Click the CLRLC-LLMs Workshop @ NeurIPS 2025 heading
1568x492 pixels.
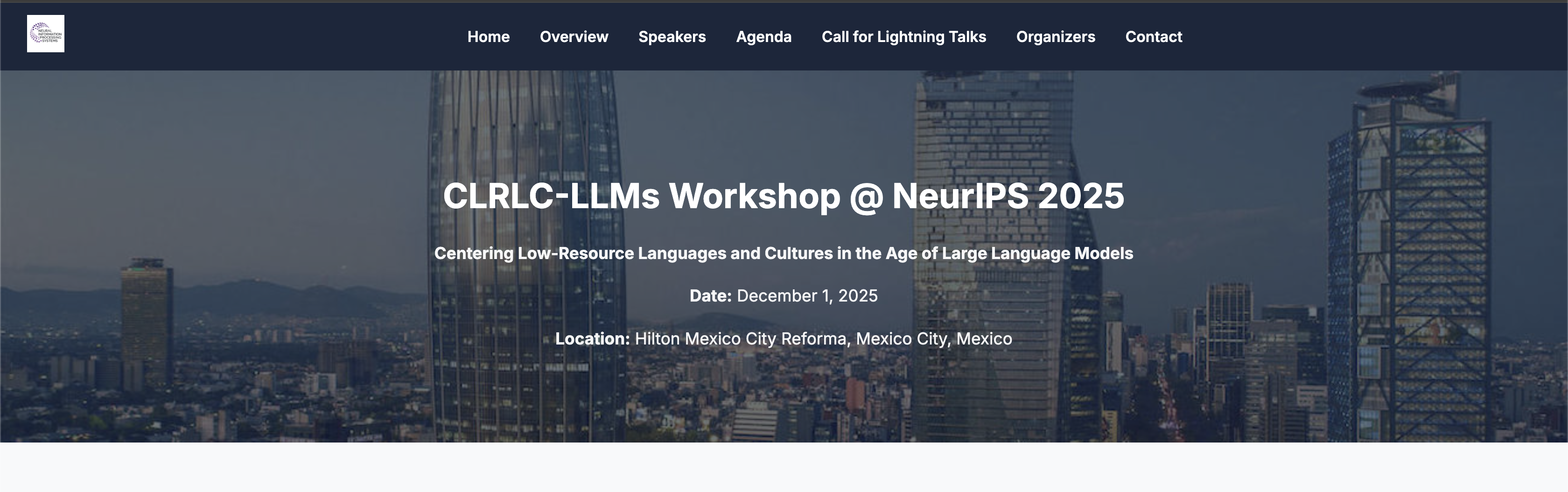click(x=784, y=196)
